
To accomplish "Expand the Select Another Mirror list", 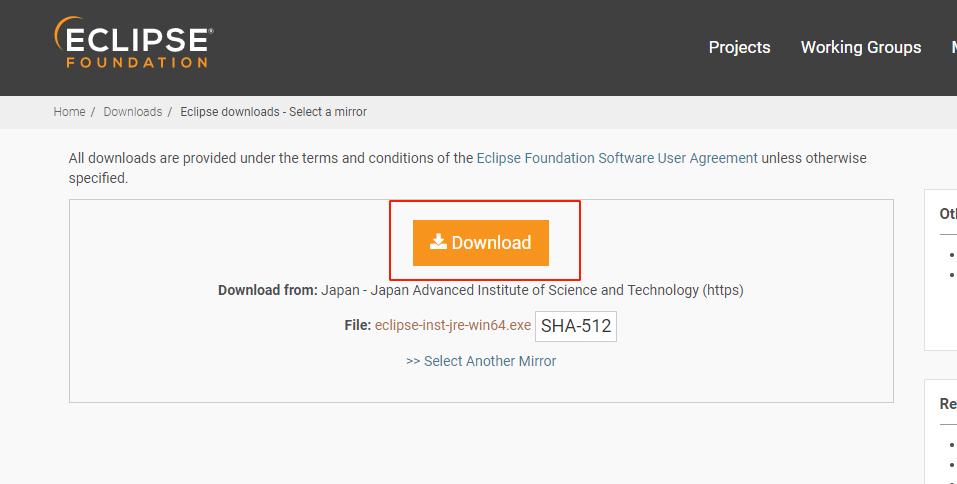I will pyautogui.click(x=489, y=361).
